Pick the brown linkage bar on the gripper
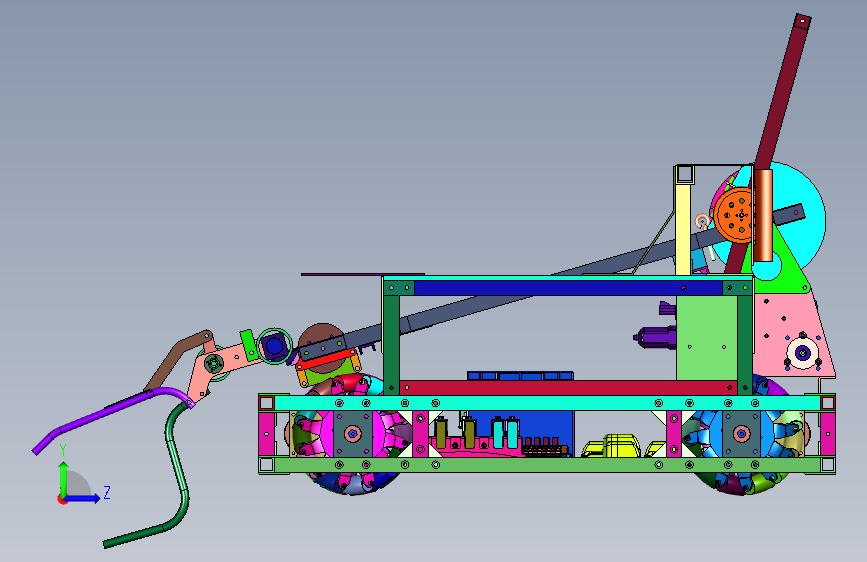 click(x=178, y=358)
